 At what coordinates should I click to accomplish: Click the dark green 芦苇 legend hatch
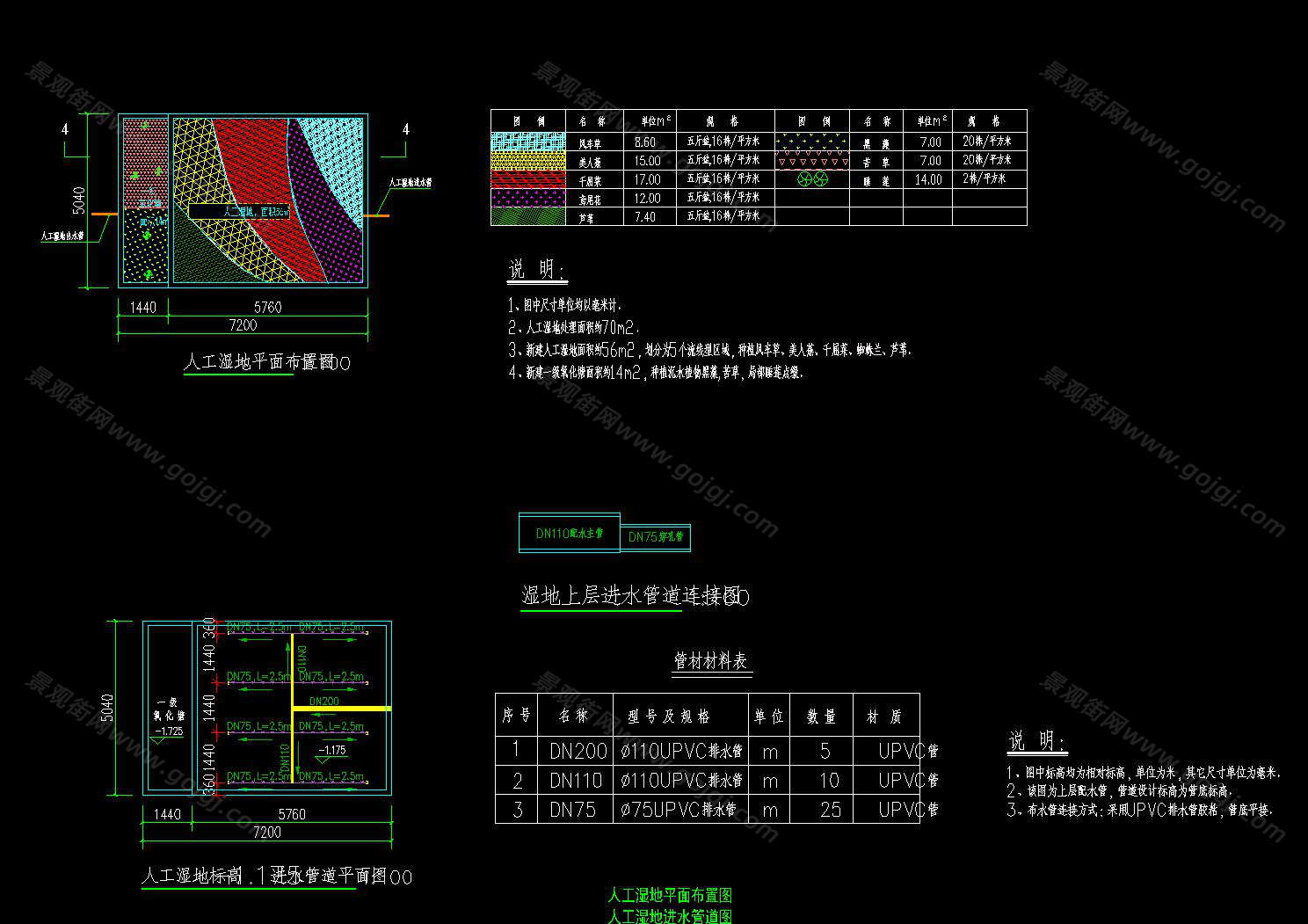click(x=527, y=216)
